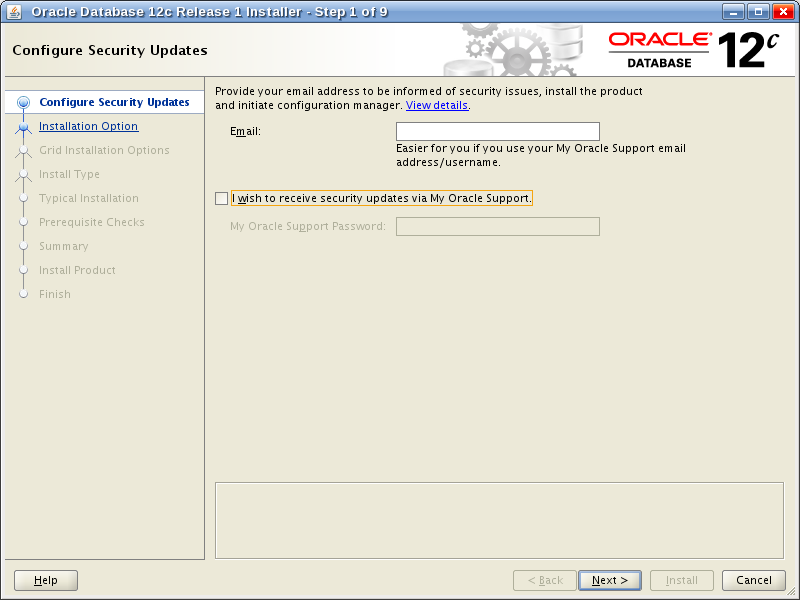Click the Configure Security Updates step bullet icon
The height and width of the screenshot is (600, 800).
click(24, 103)
